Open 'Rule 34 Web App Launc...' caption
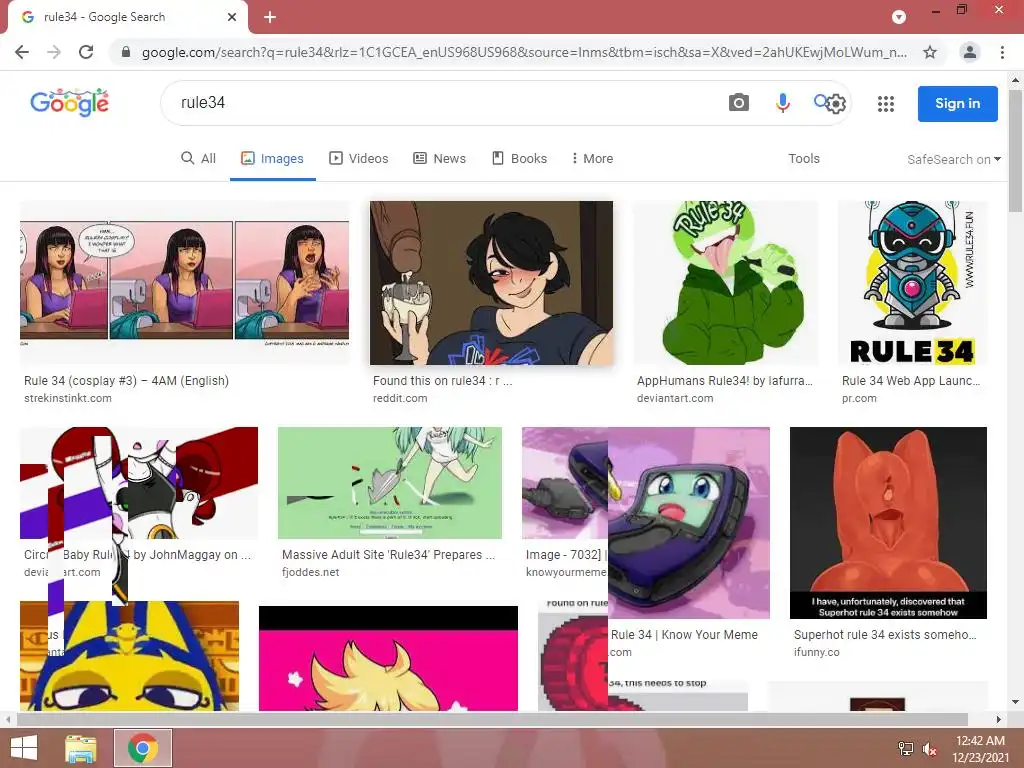The image size is (1024, 768). 911,381
